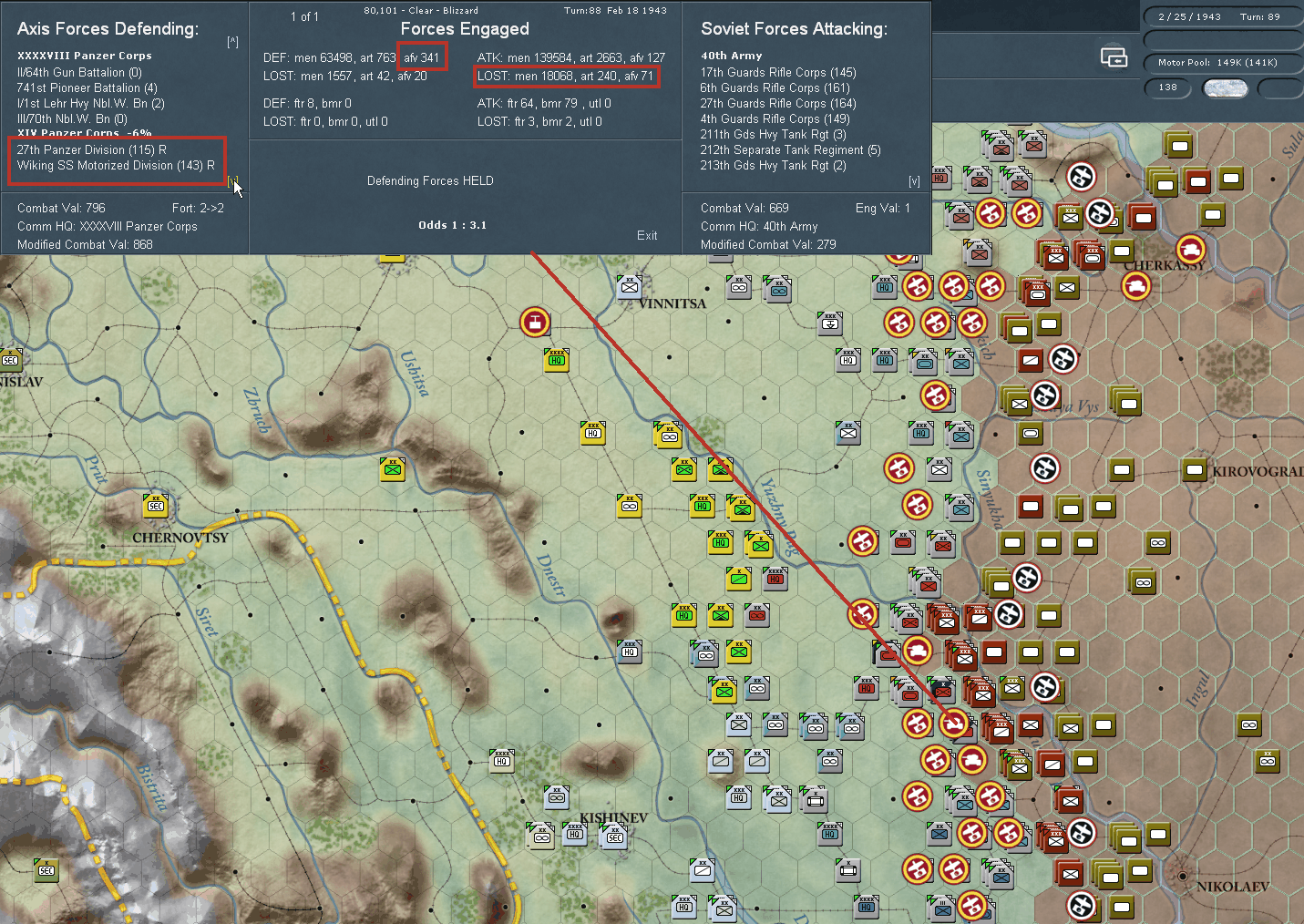The image size is (1304, 924).
Task: Select the gray counter with red XXXX HQ
Action: (775, 579)
